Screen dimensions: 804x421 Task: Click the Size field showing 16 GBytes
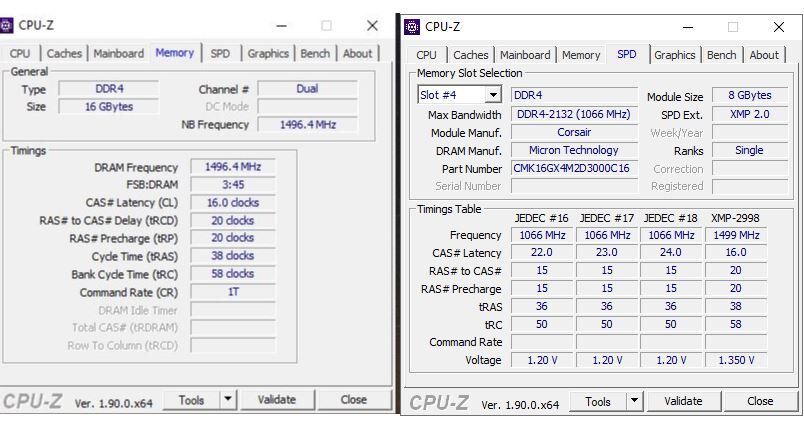coord(109,107)
